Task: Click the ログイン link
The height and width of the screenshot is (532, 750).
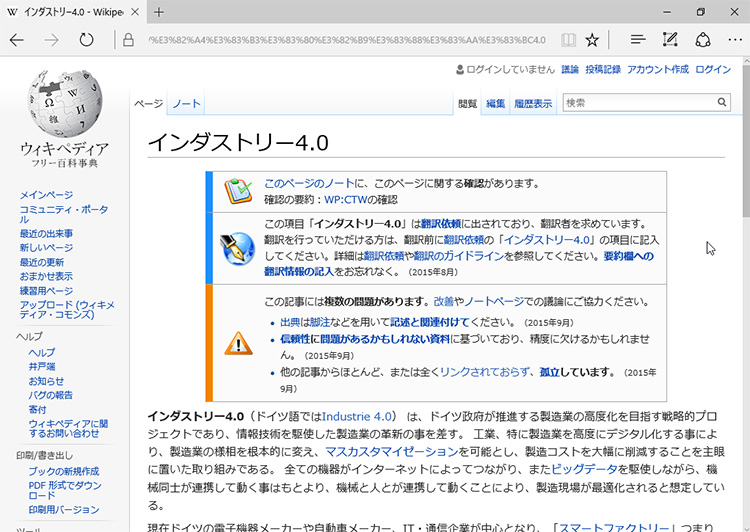Action: coord(713,69)
